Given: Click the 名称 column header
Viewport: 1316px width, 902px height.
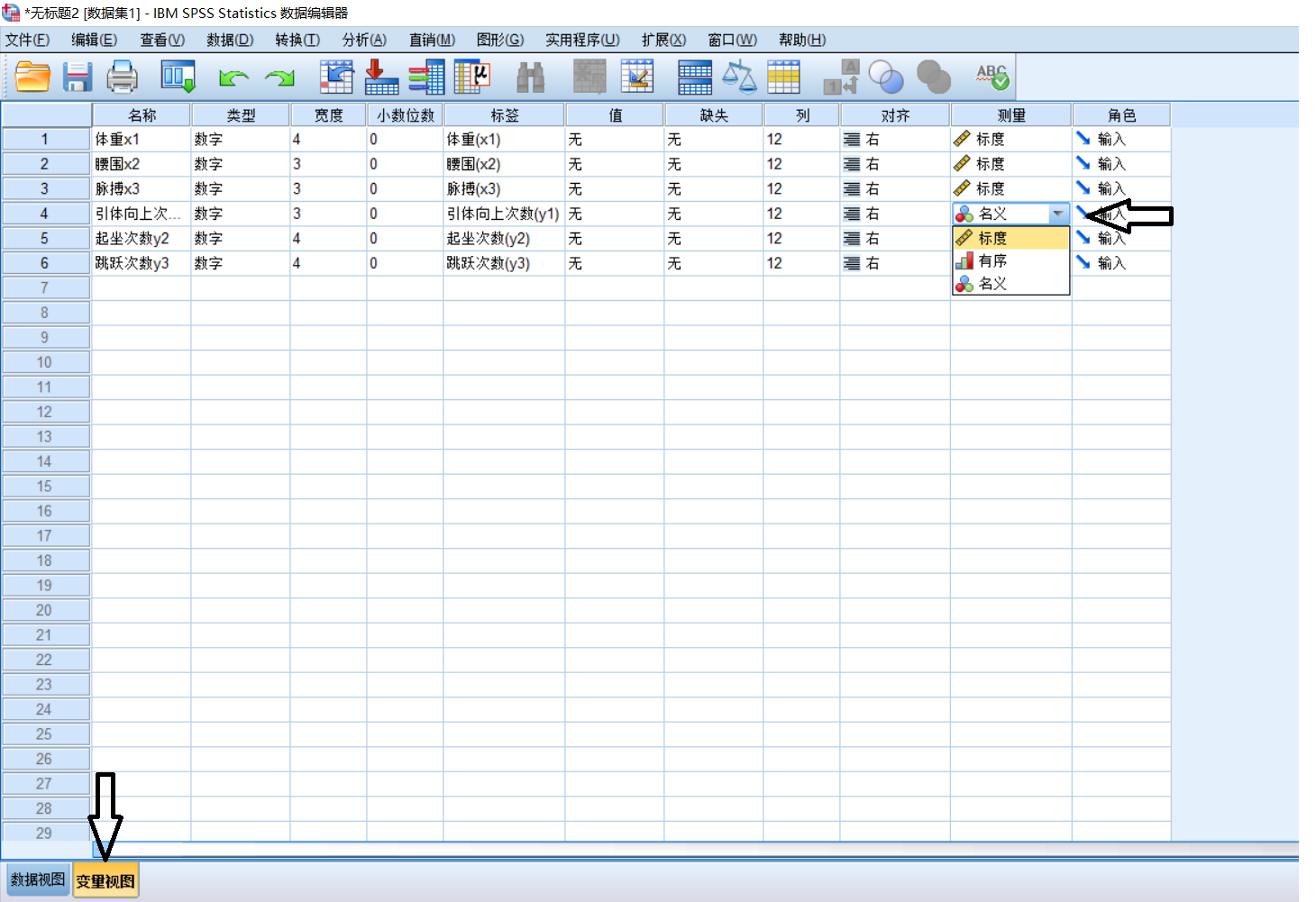Looking at the screenshot, I should tap(142, 115).
